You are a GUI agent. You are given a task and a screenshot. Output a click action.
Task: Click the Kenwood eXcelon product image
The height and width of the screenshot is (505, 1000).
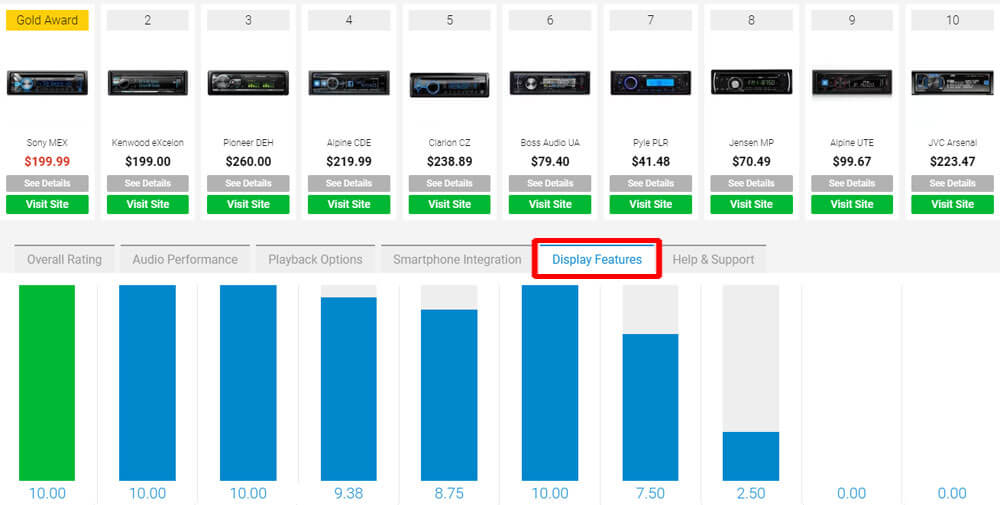pyautogui.click(x=148, y=83)
